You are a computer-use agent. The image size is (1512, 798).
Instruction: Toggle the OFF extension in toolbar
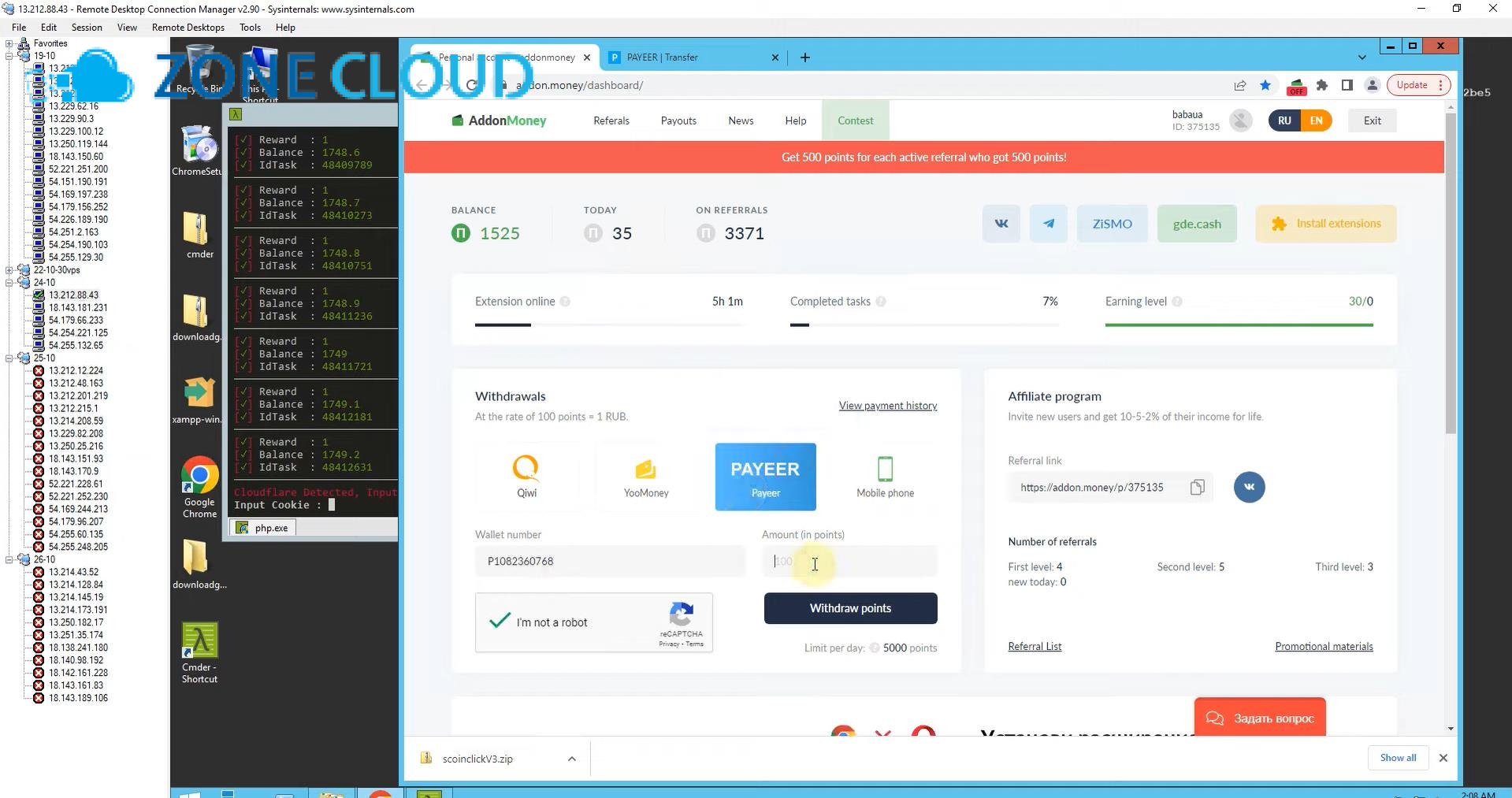[1296, 87]
